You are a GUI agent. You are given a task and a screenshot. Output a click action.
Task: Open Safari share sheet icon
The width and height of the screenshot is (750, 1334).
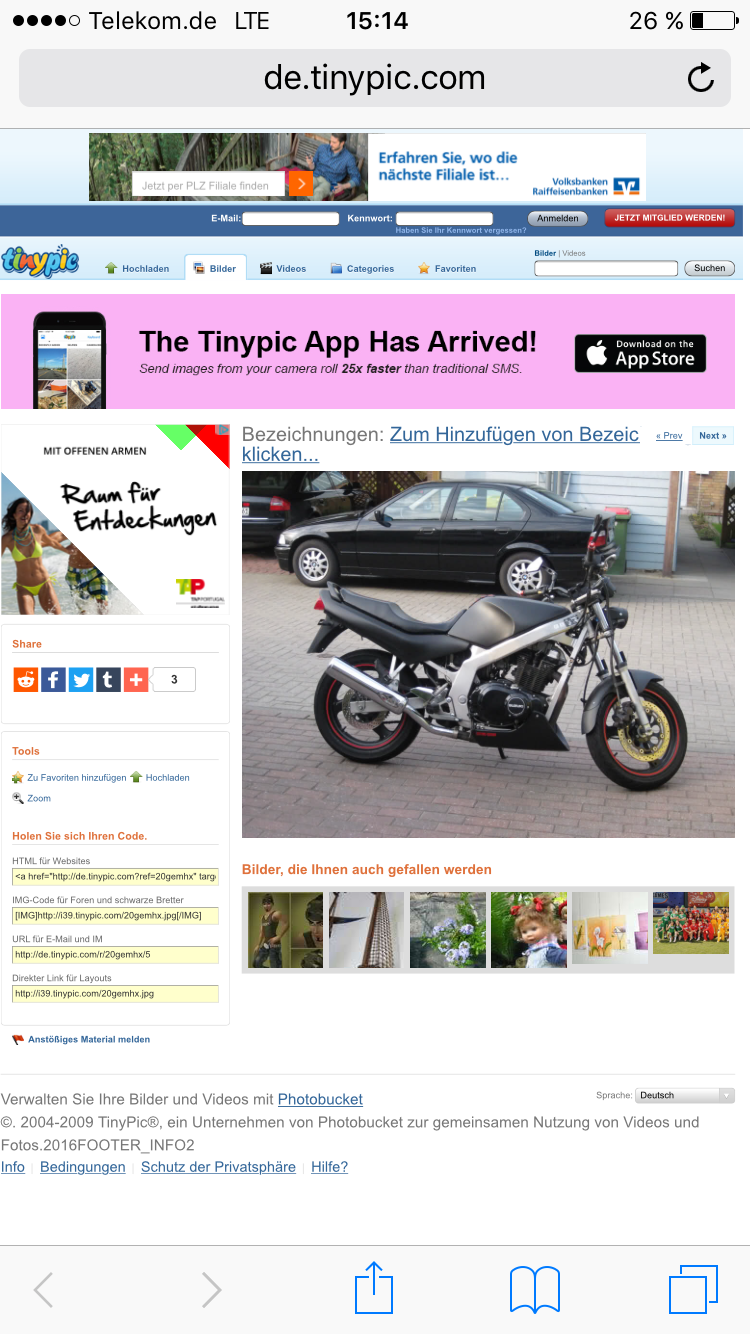point(375,1288)
